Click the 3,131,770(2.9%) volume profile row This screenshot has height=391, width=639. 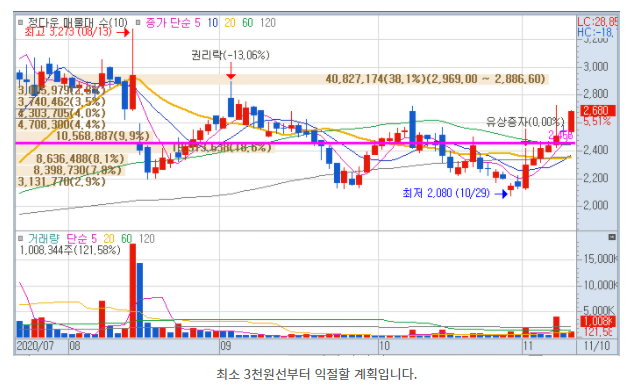62,181
